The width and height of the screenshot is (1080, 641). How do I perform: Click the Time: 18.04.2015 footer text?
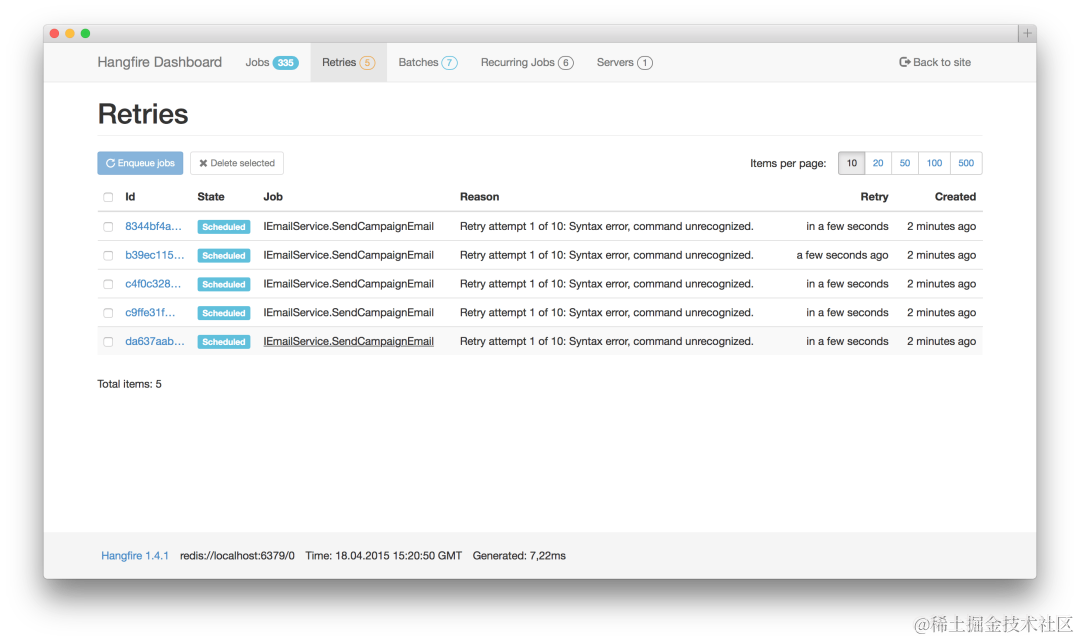384,556
